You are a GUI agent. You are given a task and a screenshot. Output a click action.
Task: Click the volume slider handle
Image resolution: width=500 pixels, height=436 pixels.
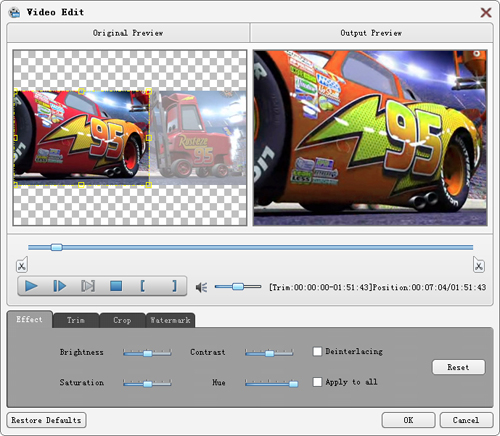click(238, 286)
